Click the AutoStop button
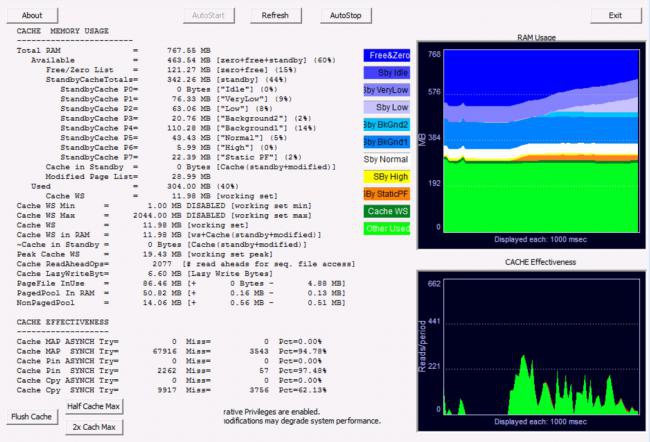The image size is (650, 442). coord(345,15)
